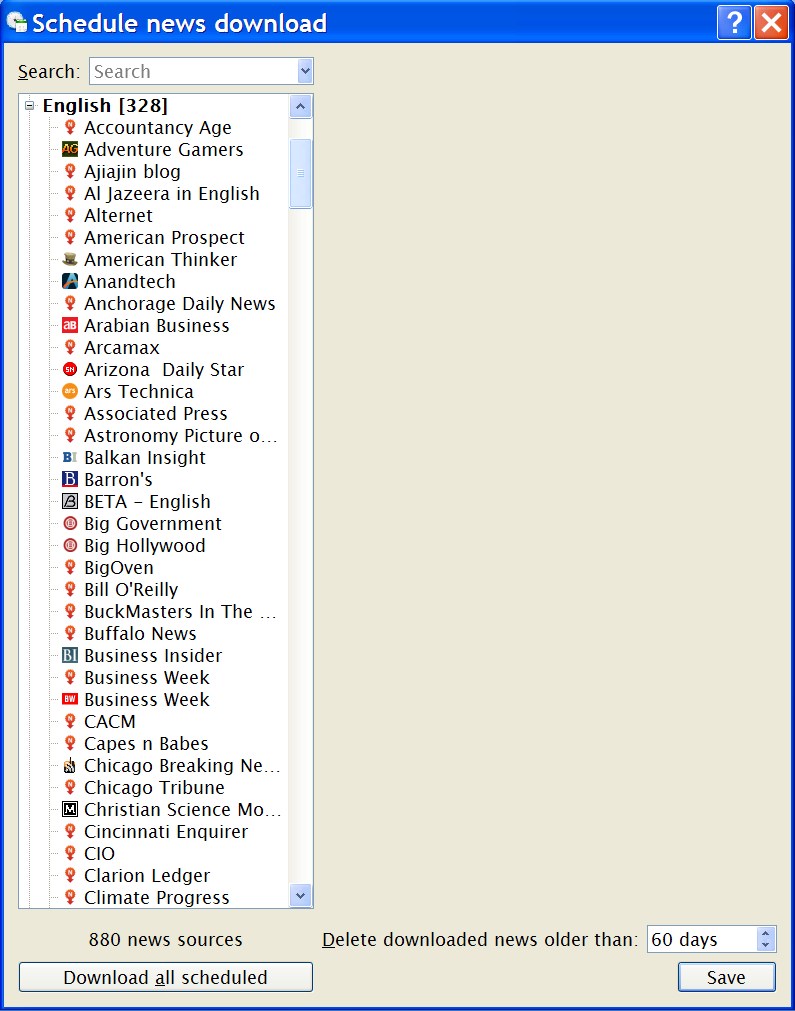Click the BETA - English icon
Screen dimensions: 795x1011
70,501
